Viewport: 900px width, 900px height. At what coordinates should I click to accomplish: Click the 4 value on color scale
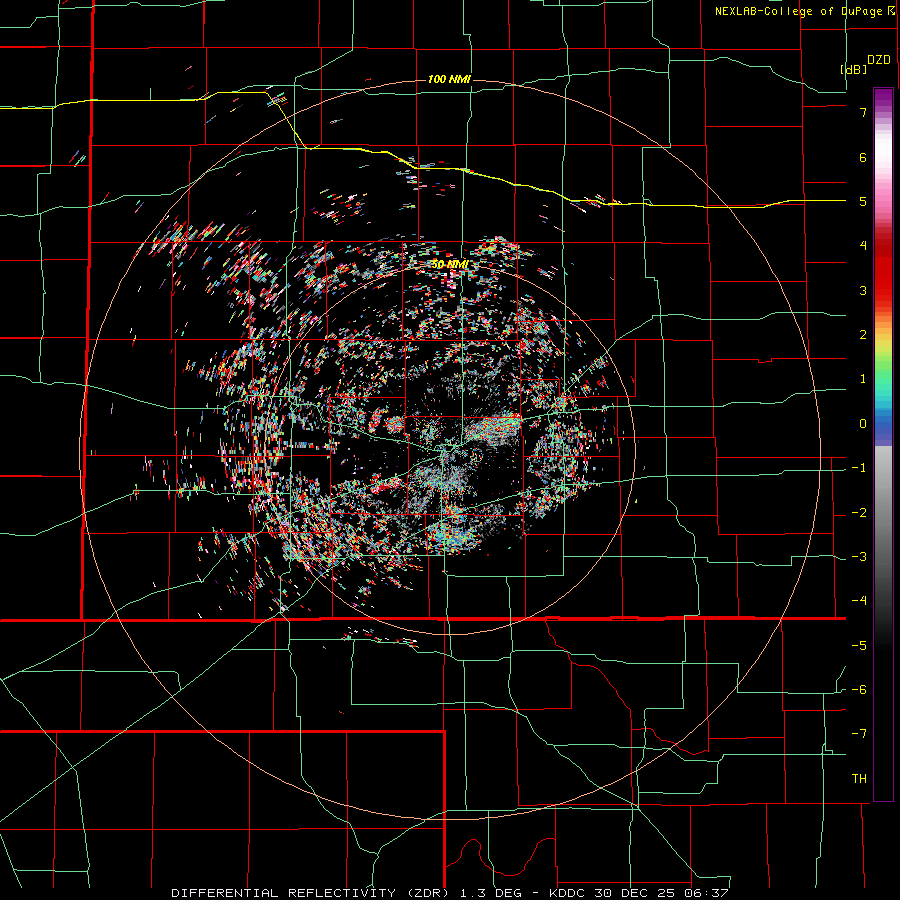click(x=863, y=246)
